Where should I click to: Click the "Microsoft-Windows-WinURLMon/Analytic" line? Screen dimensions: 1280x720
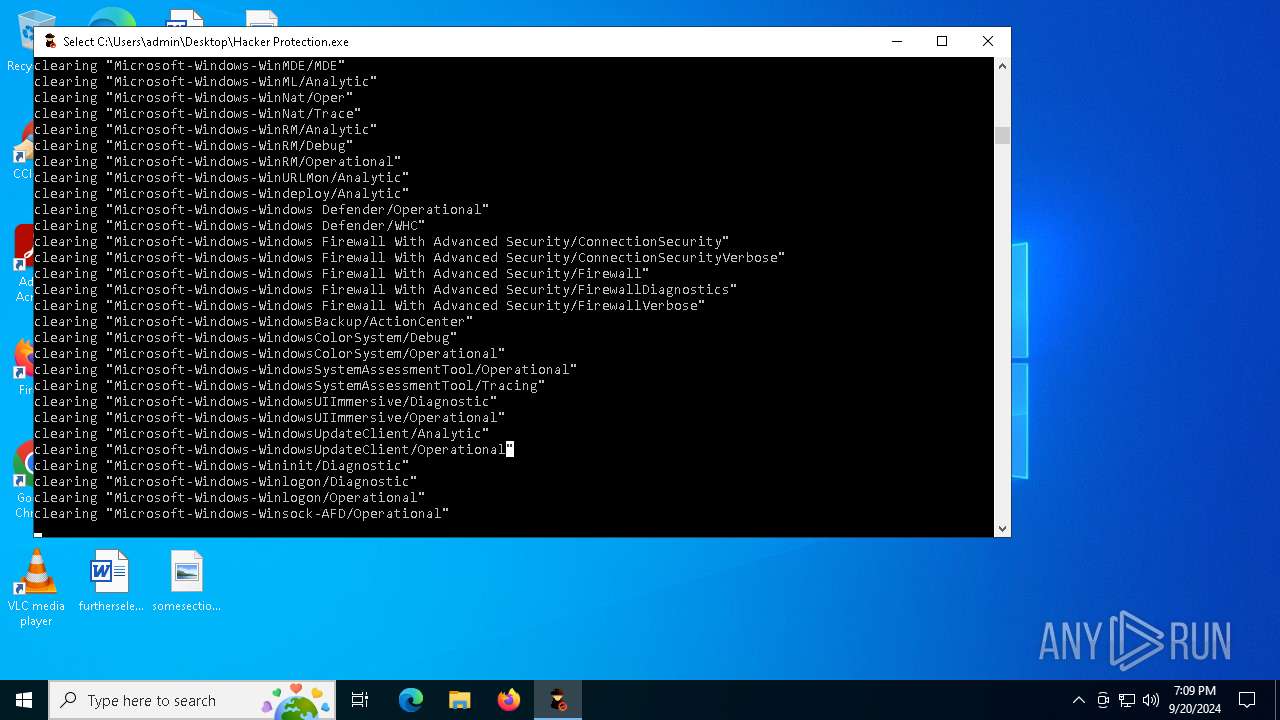pos(222,178)
